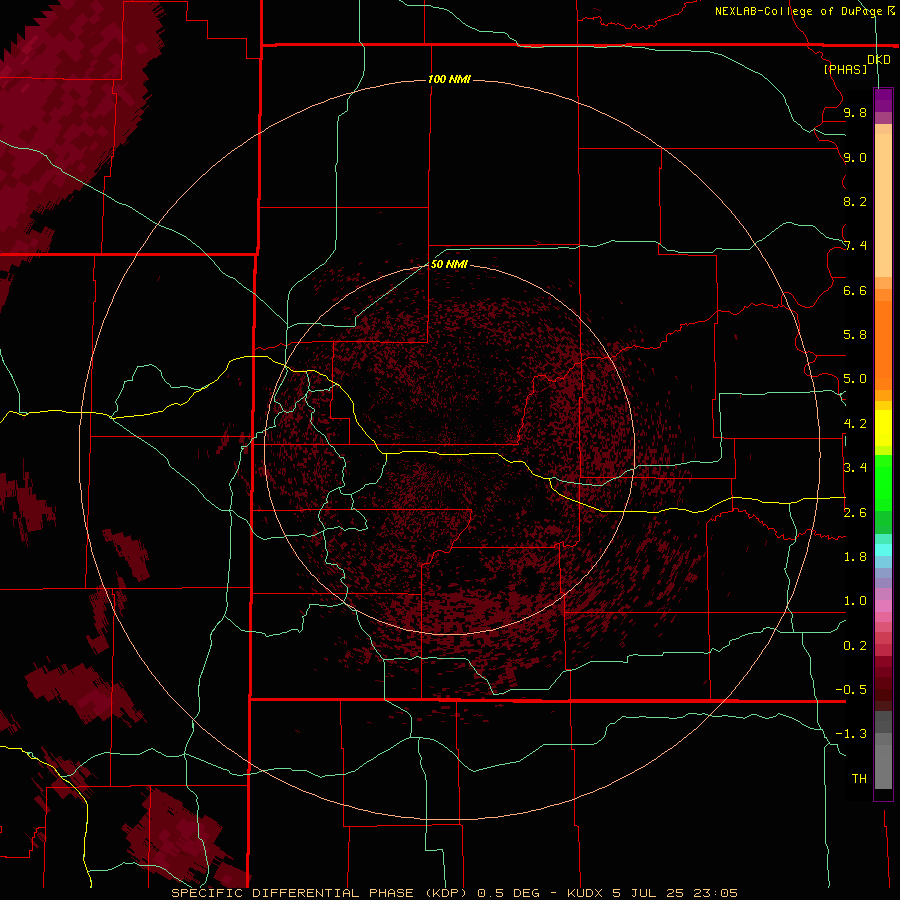Click the 6.6 legend value
This screenshot has width=900, height=900.
point(855,290)
